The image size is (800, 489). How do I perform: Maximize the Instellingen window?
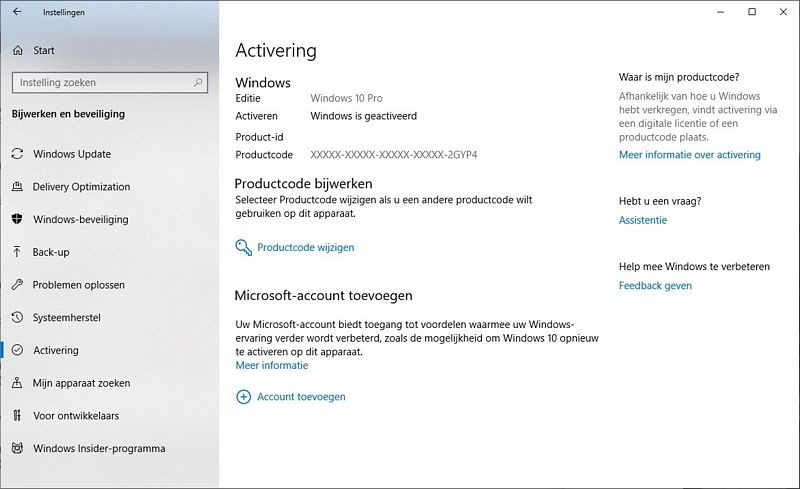click(752, 12)
